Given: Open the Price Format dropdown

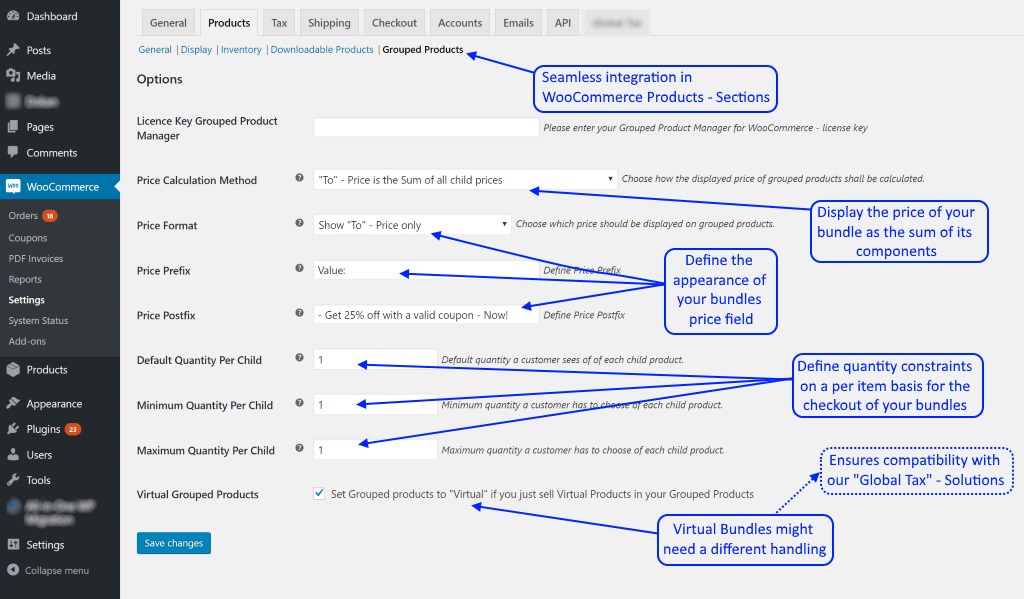Looking at the screenshot, I should (412, 225).
